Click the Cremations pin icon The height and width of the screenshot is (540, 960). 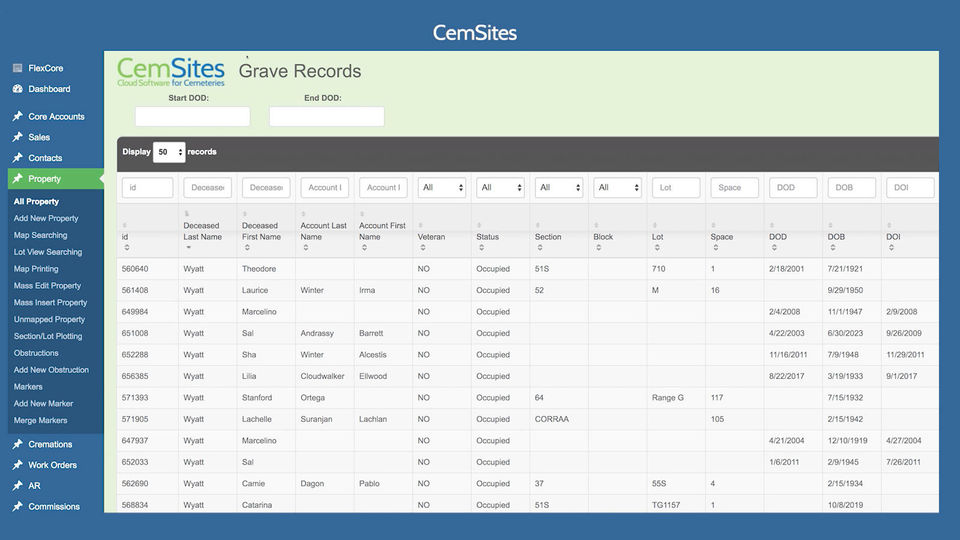click(17, 444)
